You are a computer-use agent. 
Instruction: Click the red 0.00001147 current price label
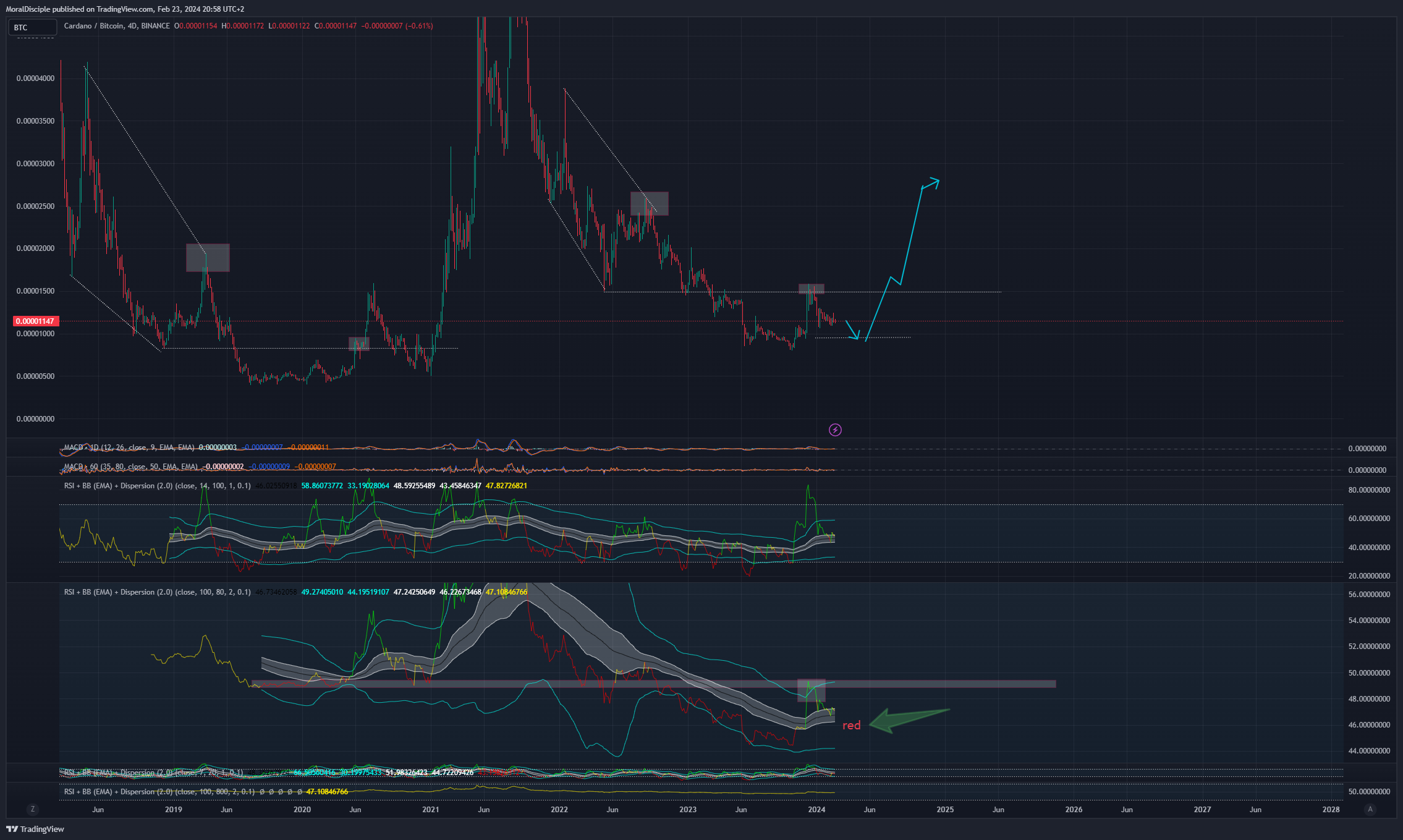(36, 321)
